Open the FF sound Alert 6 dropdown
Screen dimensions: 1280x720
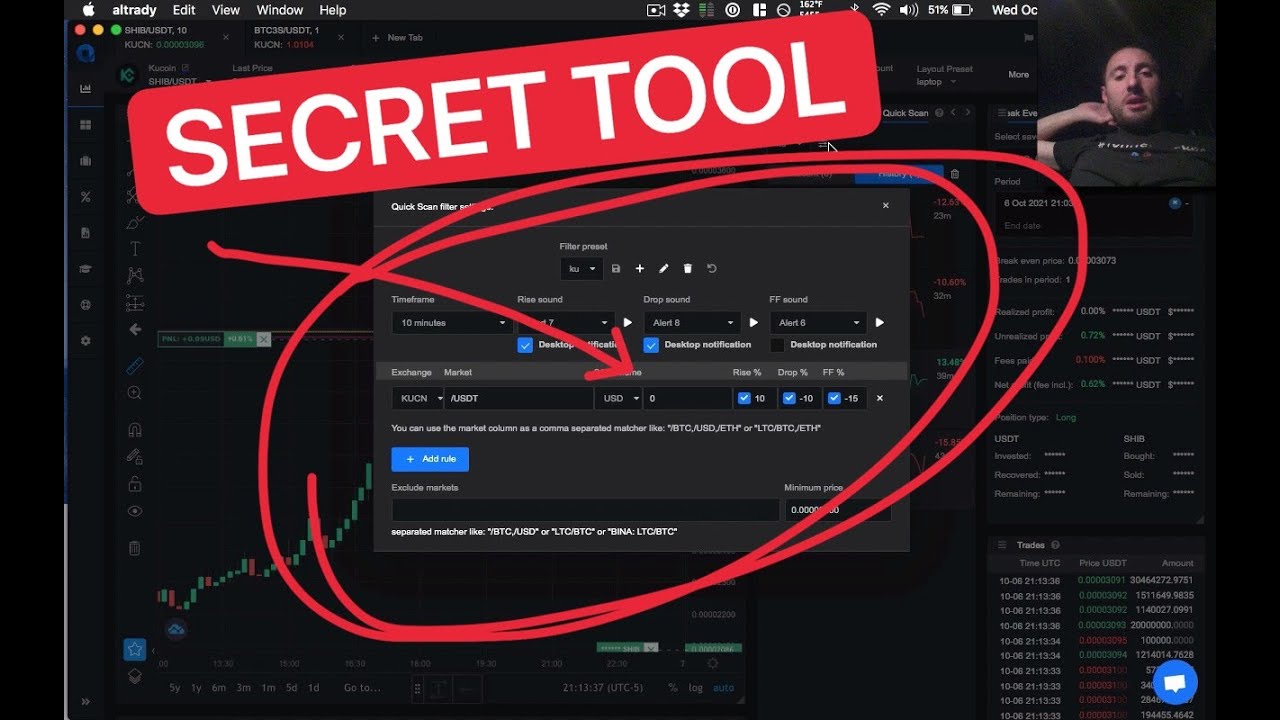tap(818, 323)
